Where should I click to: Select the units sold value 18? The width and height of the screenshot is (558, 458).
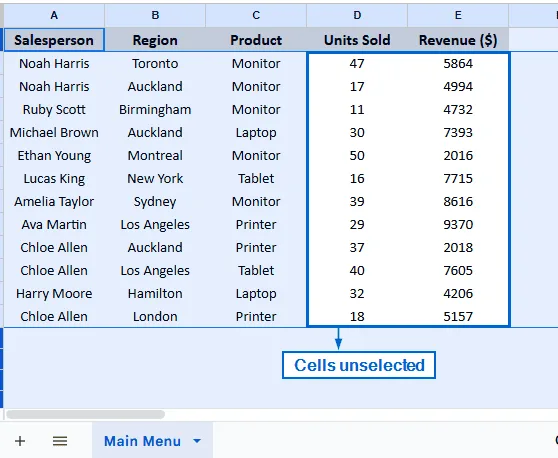pyautogui.click(x=357, y=316)
